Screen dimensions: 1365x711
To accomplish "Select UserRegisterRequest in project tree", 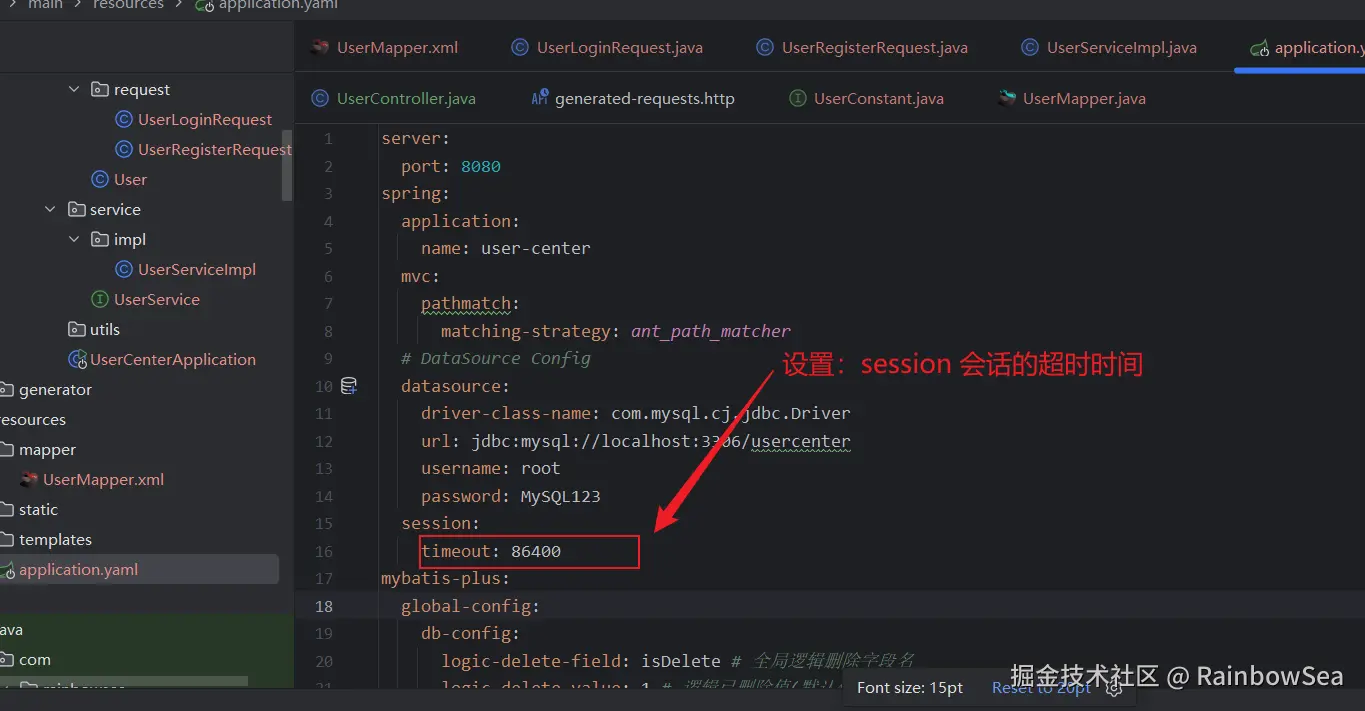I will click(215, 149).
